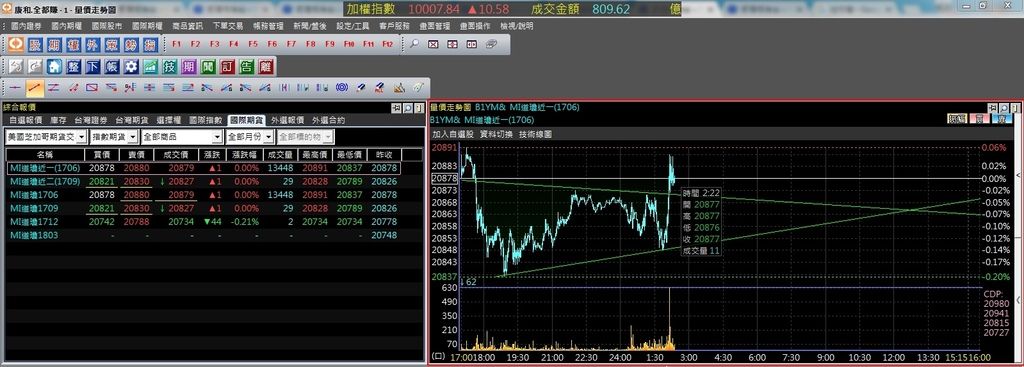1024x367 pixels.
Task: Click the 加入自選股 button
Action: [x=453, y=133]
